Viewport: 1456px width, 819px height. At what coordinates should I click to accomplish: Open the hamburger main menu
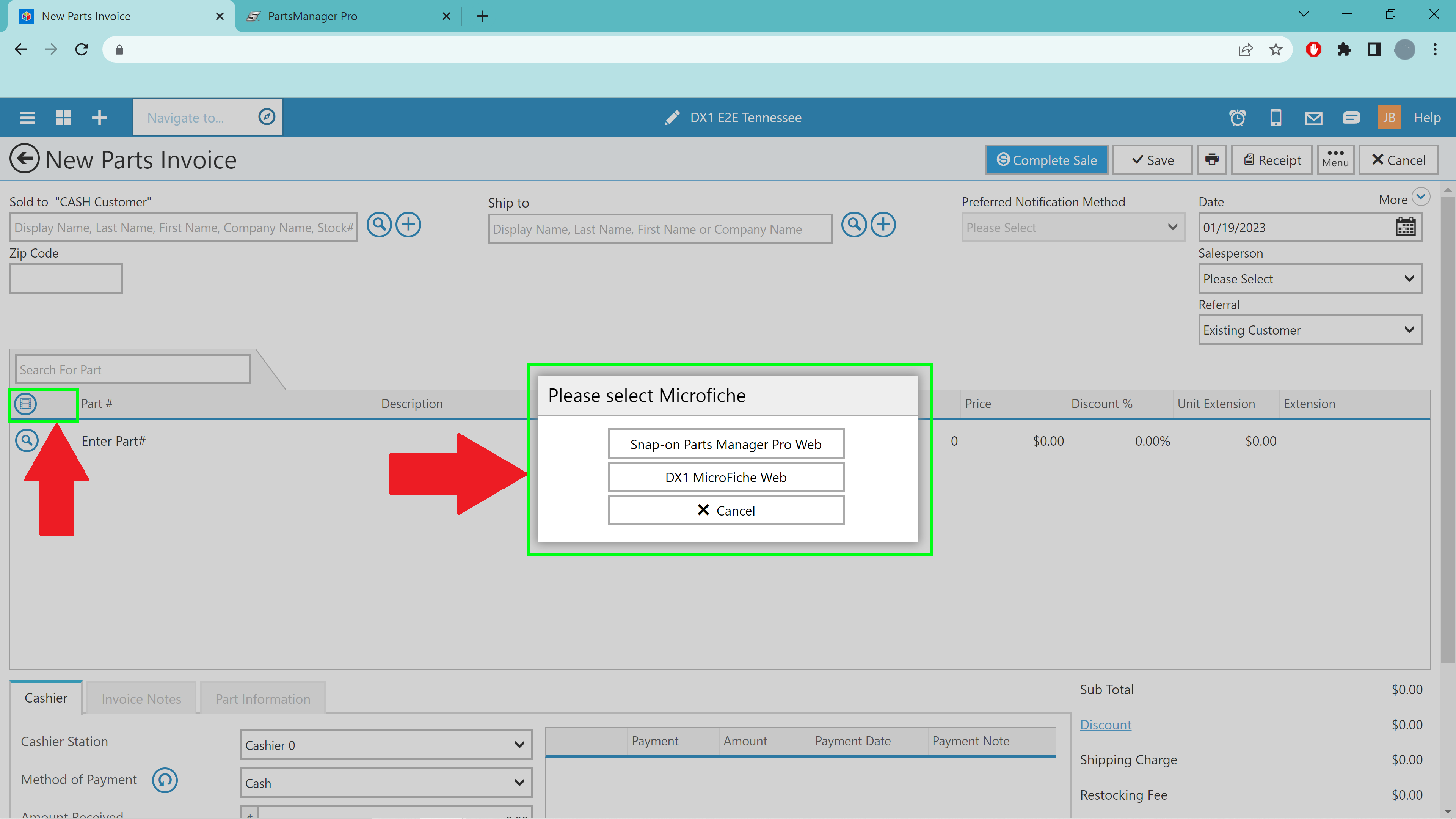click(27, 118)
